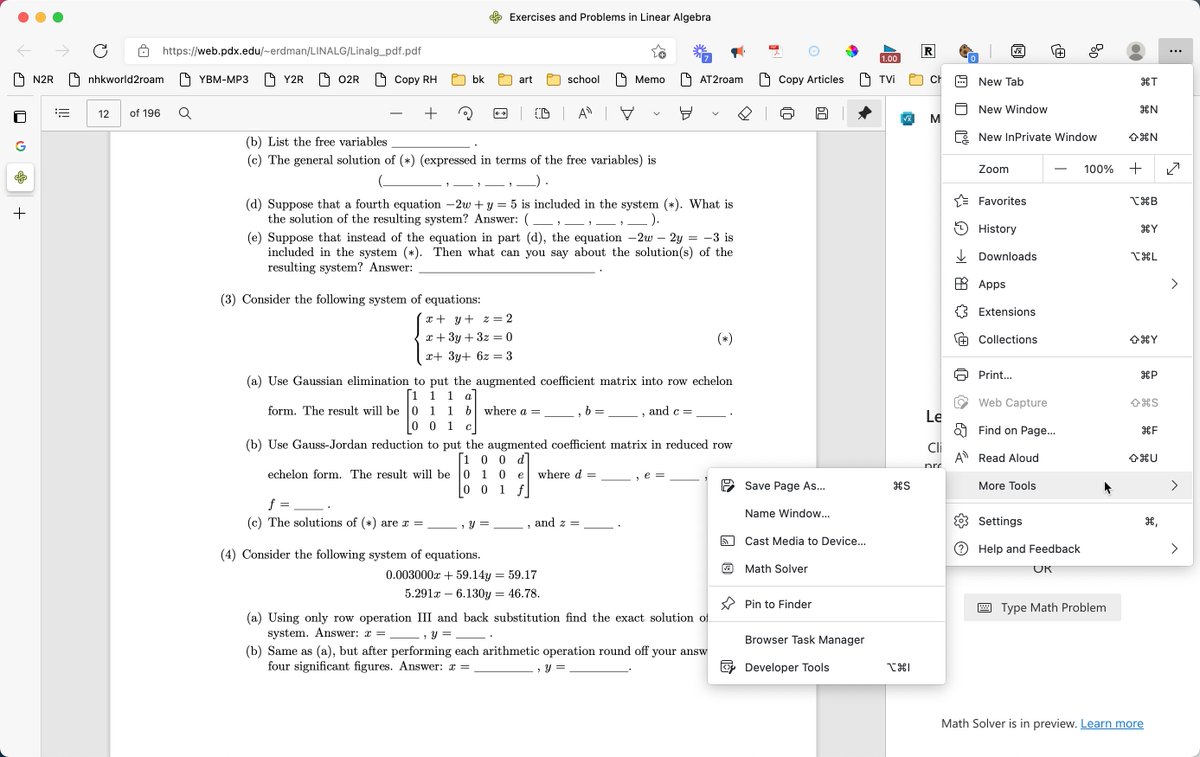Choose Save Page As...
1200x757 pixels.
coord(826,486)
